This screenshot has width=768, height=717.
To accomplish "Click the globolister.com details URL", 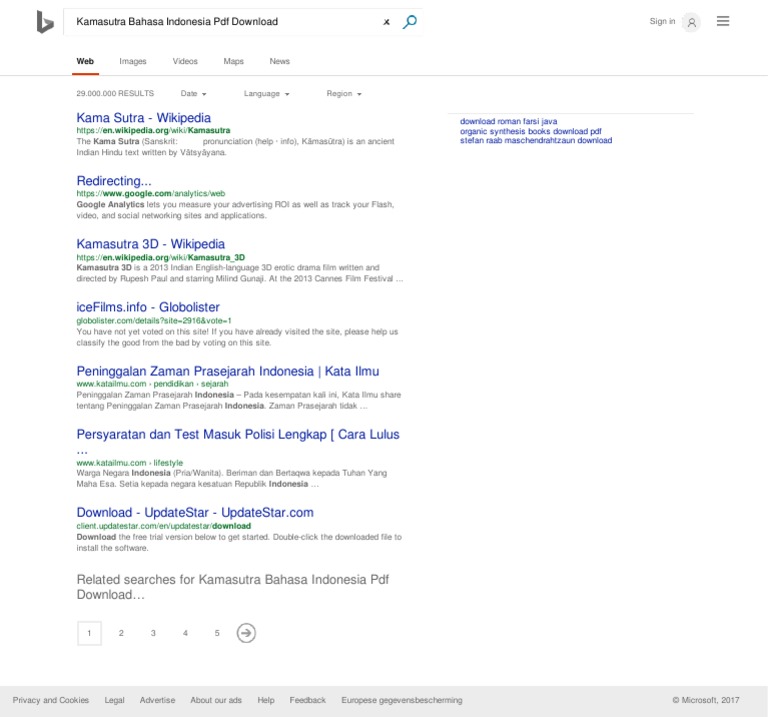I will 154,321.
